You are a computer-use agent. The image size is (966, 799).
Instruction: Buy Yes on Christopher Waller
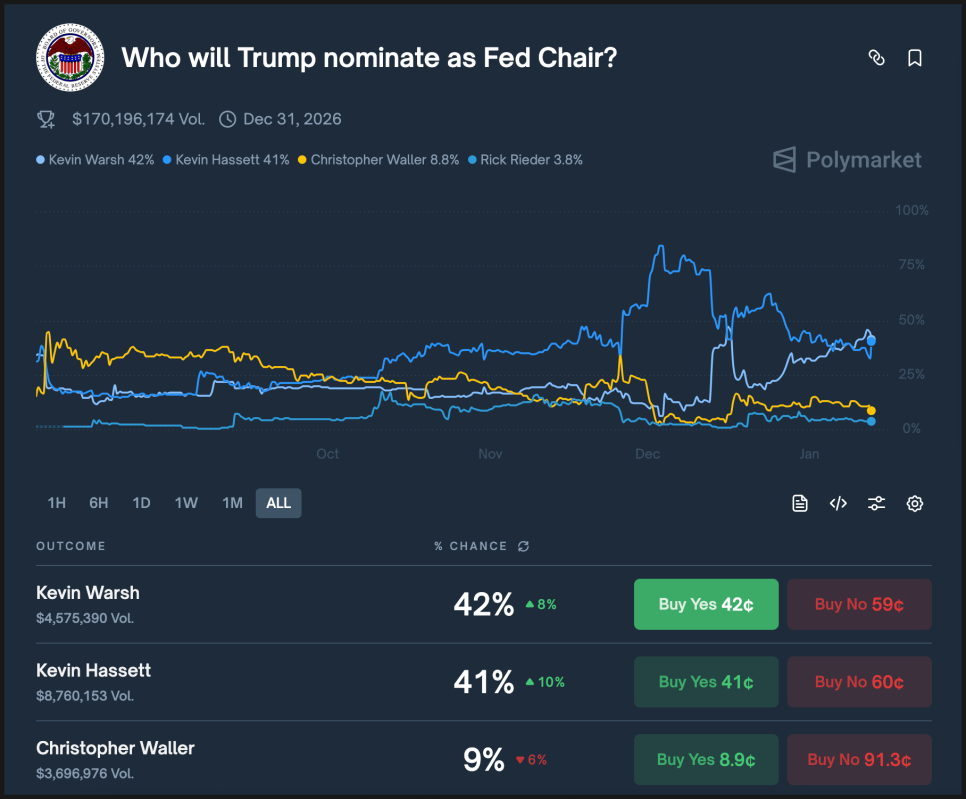point(705,759)
